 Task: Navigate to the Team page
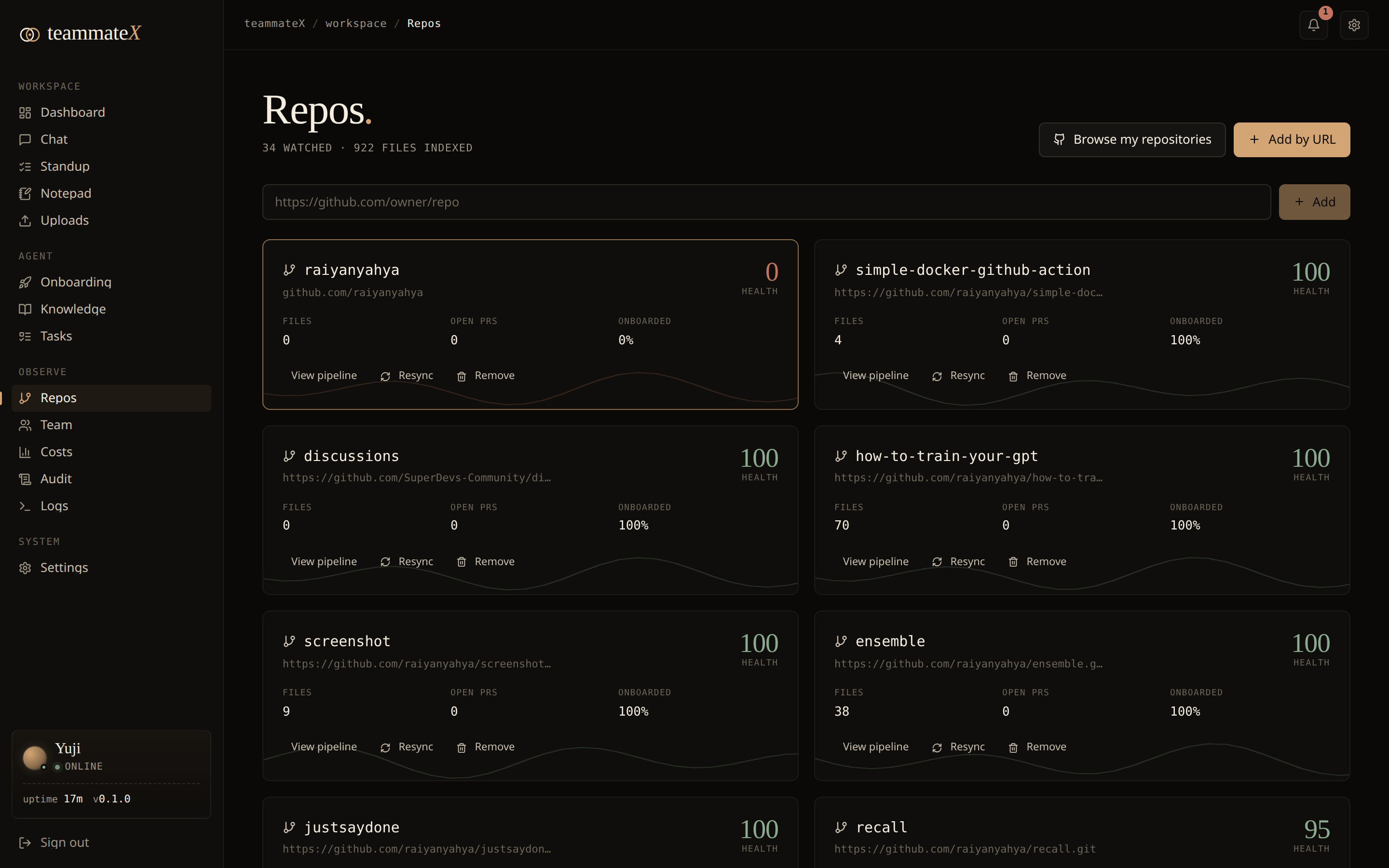click(111, 425)
